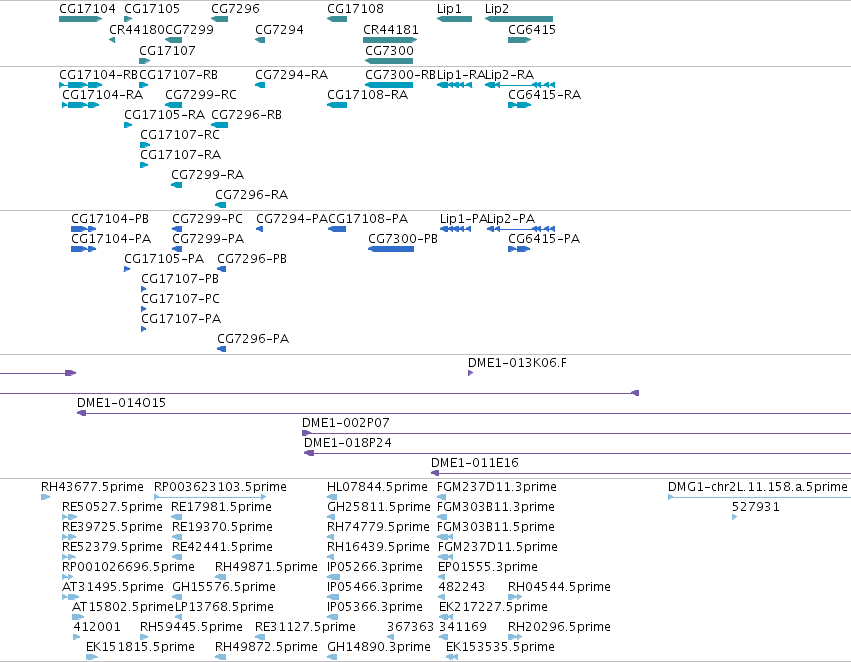Click protein CG7299-PA

click(177, 249)
